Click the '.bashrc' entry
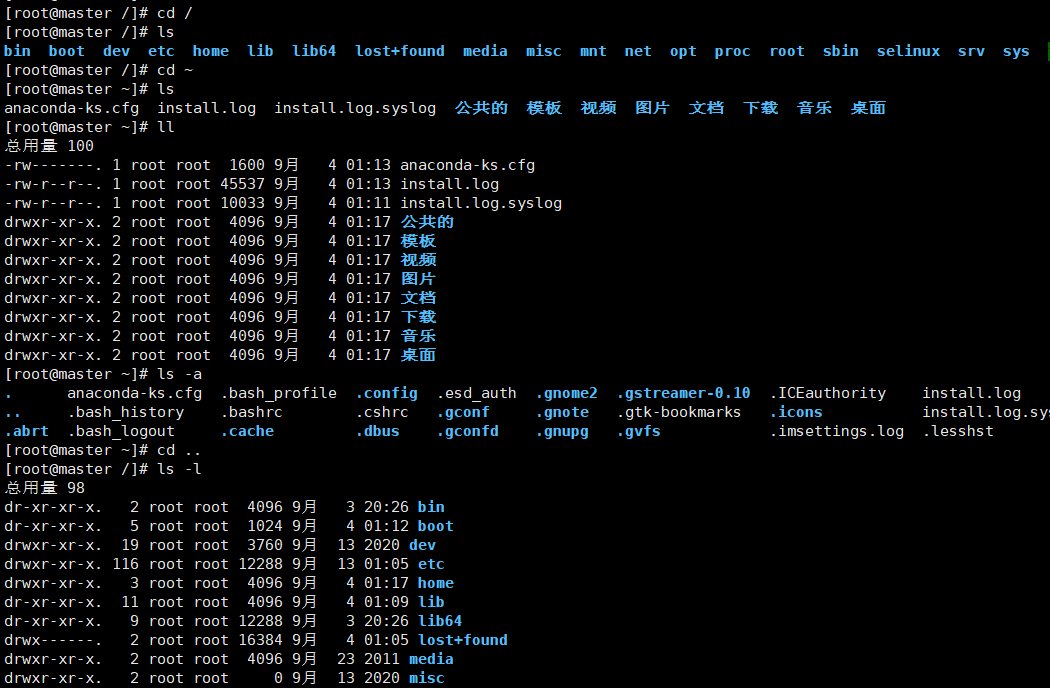 click(x=252, y=412)
